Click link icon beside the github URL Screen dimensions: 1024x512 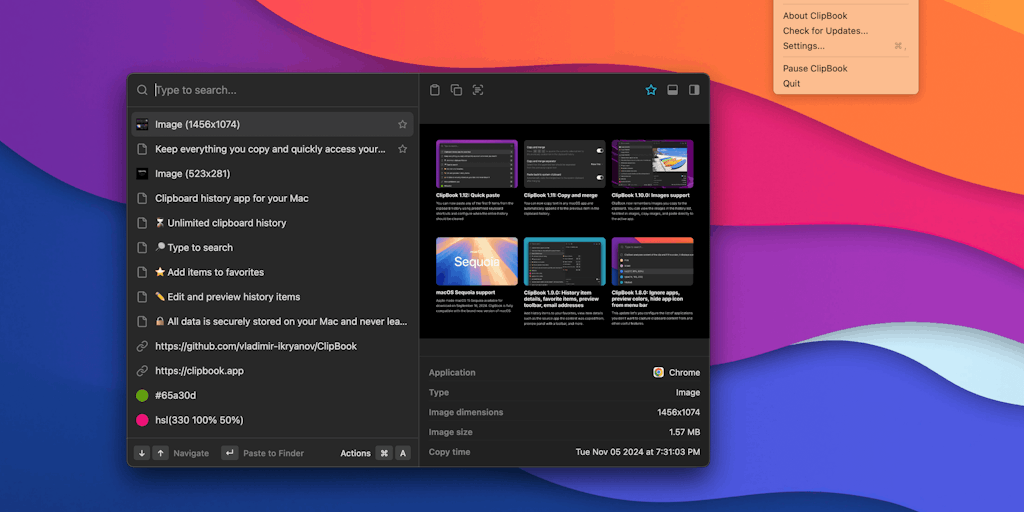tap(142, 346)
